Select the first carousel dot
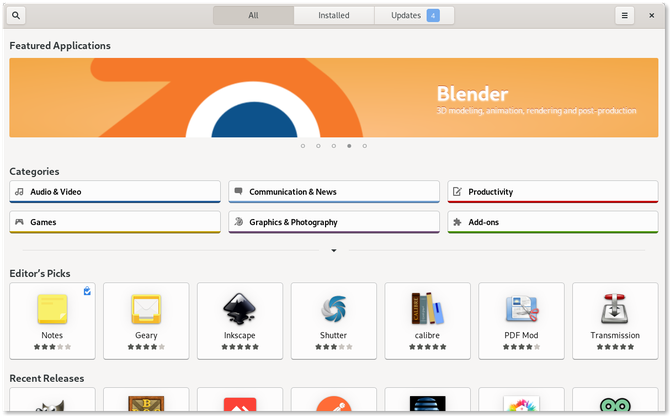670x416 pixels. (303, 146)
